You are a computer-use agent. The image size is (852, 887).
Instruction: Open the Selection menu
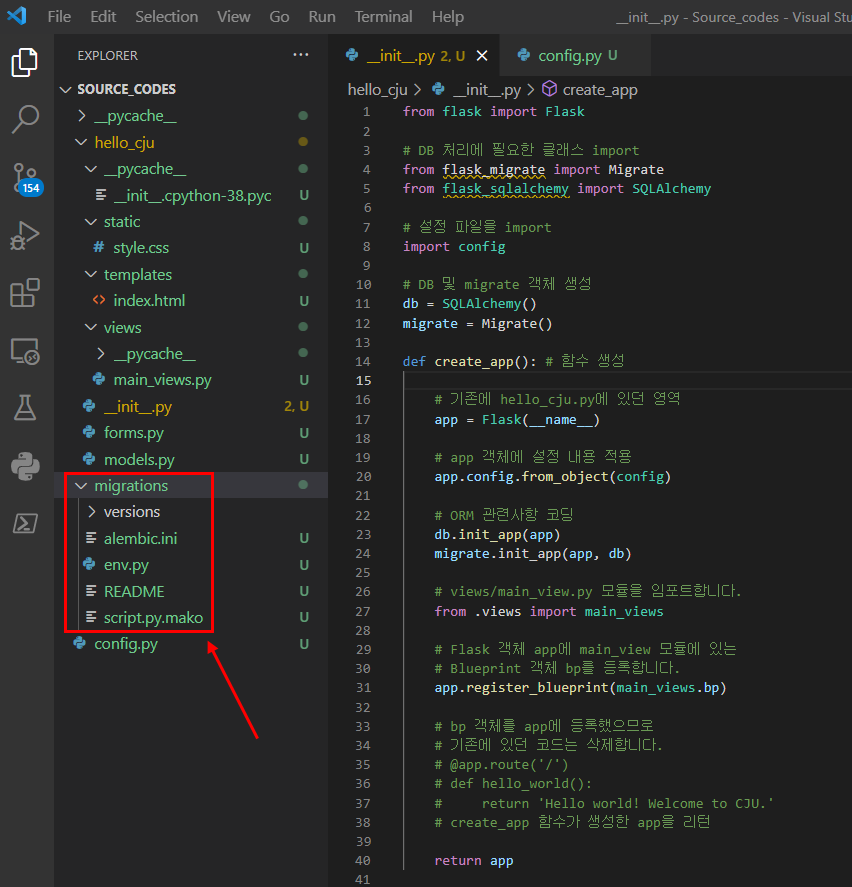(x=166, y=16)
